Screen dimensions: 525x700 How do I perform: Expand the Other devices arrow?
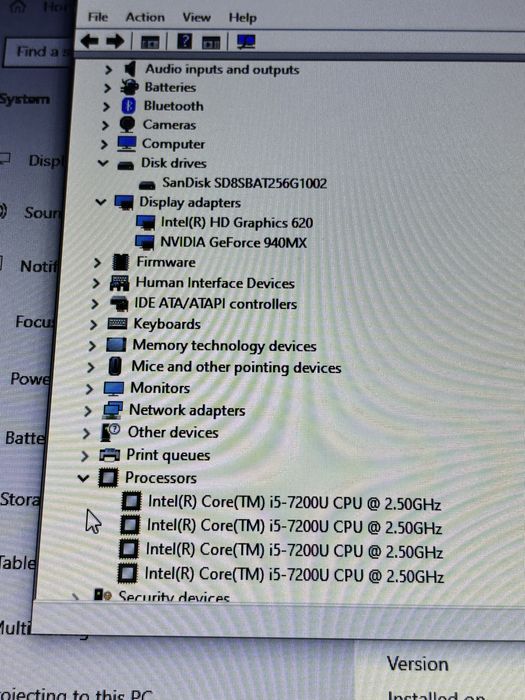(x=86, y=433)
